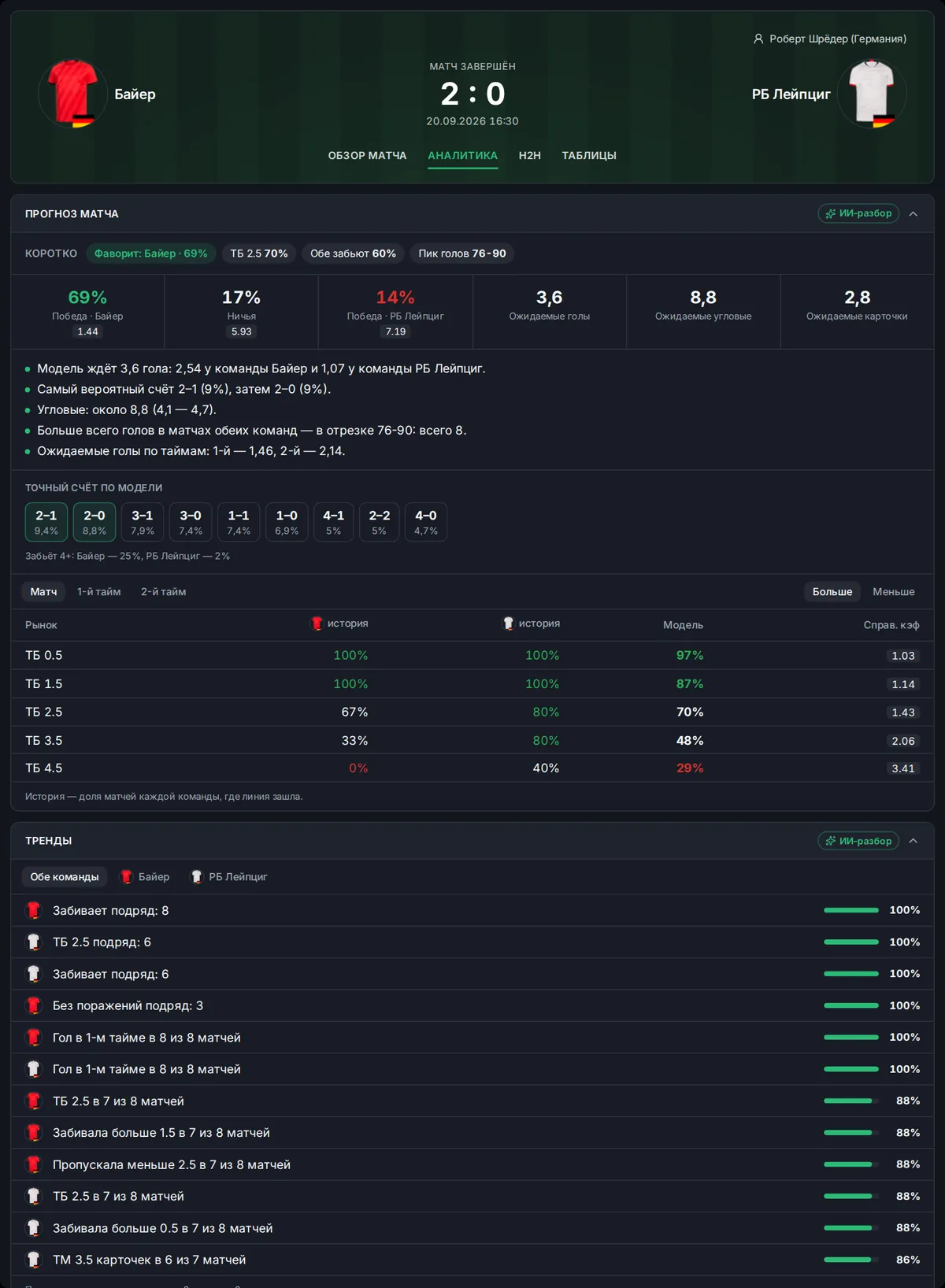
Task: Open the Обзор матча tab
Action: [x=367, y=155]
